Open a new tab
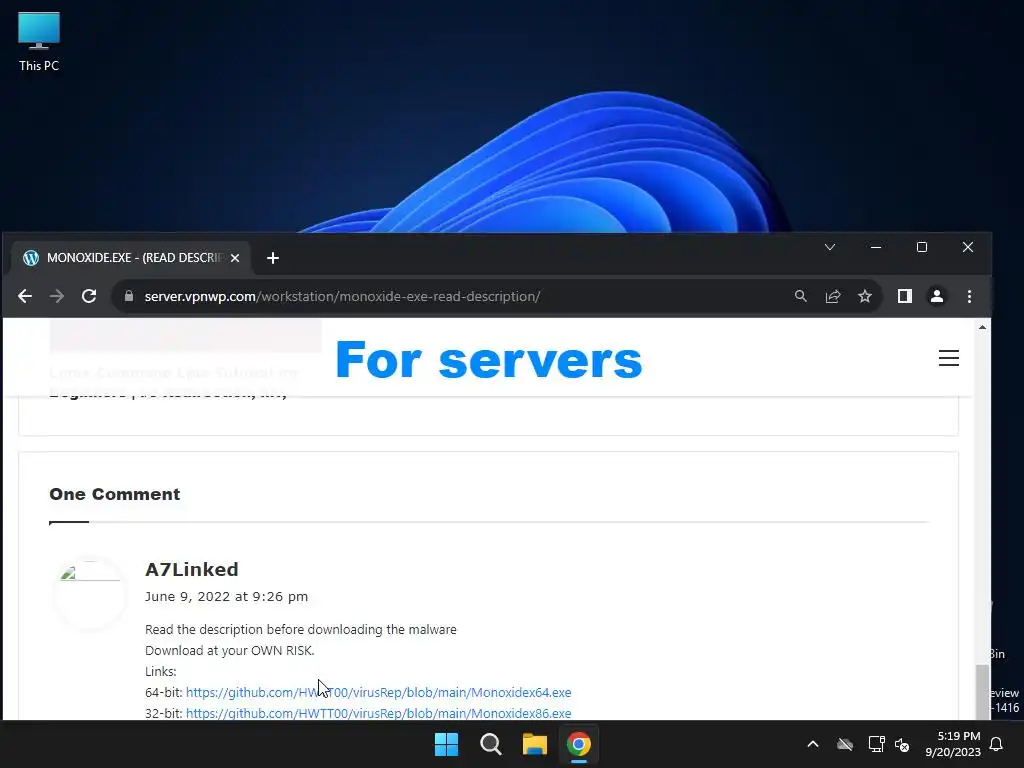Screen dimensions: 1024x768 pos(273,258)
